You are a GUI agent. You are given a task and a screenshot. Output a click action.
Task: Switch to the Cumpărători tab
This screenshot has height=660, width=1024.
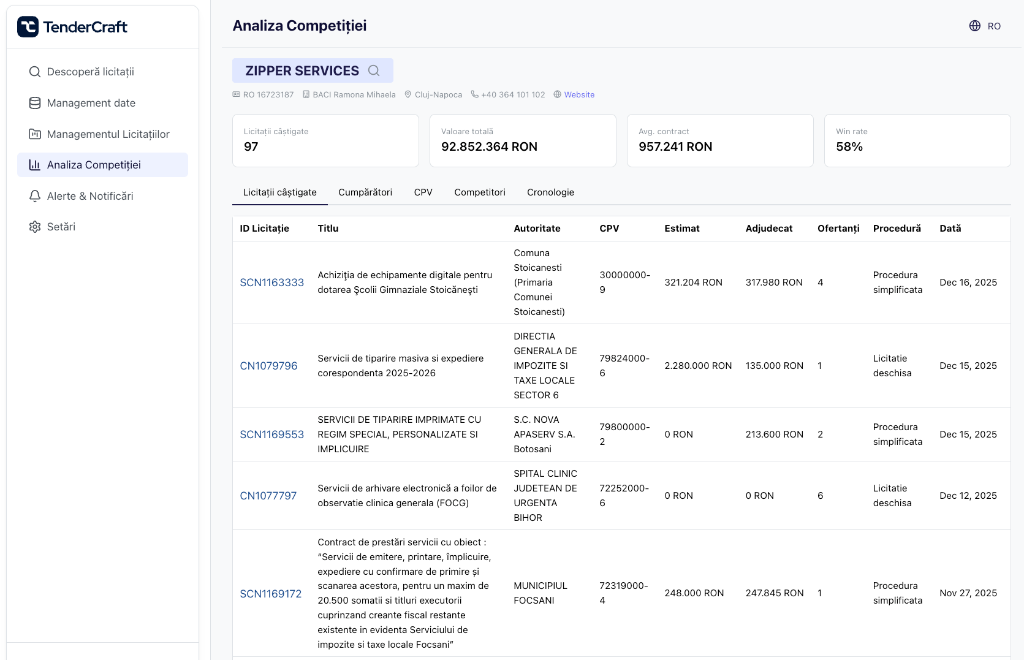[365, 192]
